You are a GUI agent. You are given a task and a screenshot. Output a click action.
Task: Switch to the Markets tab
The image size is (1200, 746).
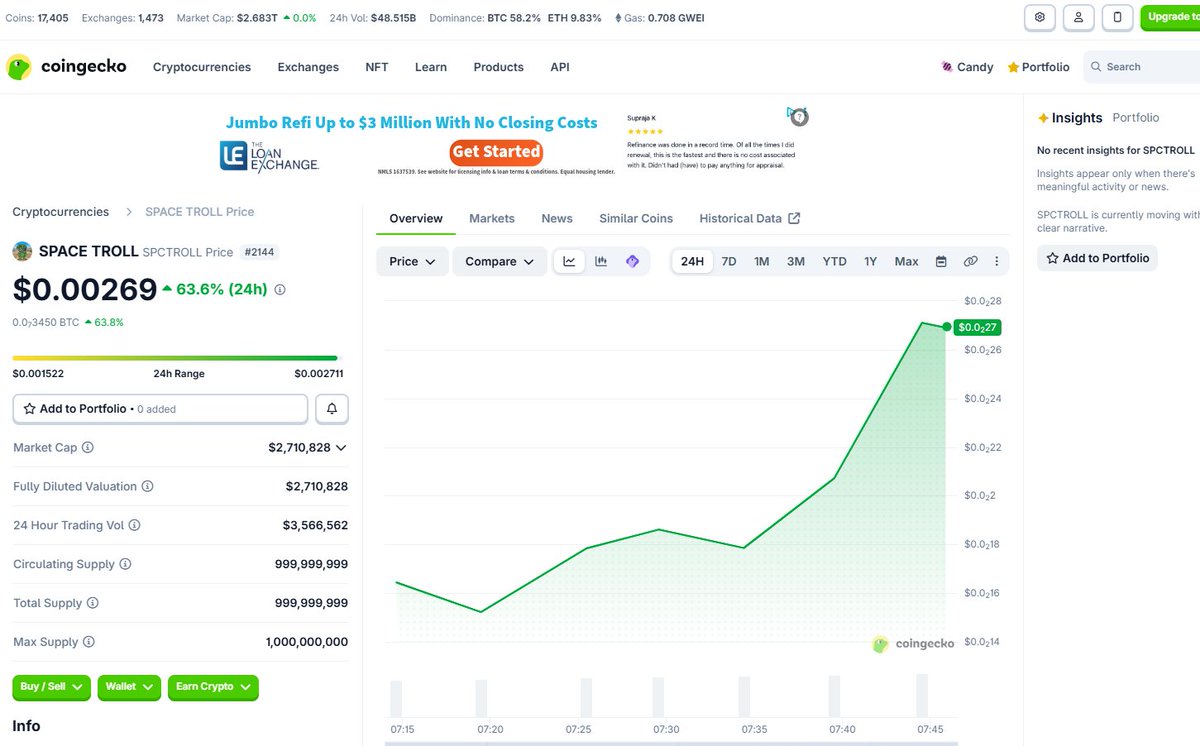(492, 218)
